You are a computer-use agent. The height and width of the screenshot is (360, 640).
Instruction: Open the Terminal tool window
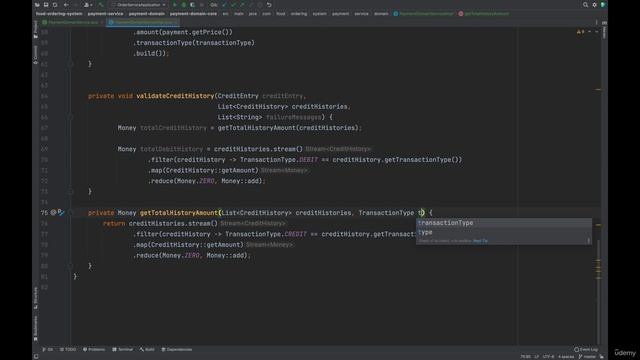tap(123, 349)
